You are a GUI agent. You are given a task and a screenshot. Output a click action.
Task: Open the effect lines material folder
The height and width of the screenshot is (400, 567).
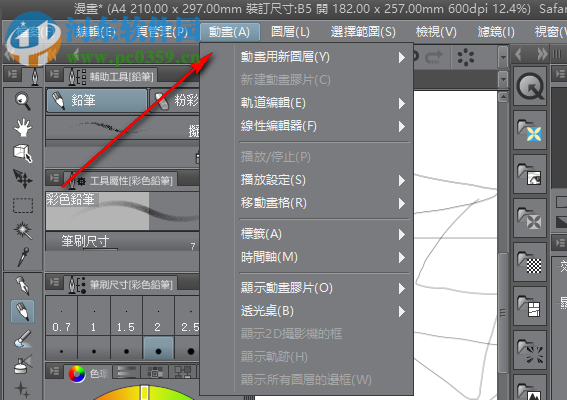click(x=530, y=350)
